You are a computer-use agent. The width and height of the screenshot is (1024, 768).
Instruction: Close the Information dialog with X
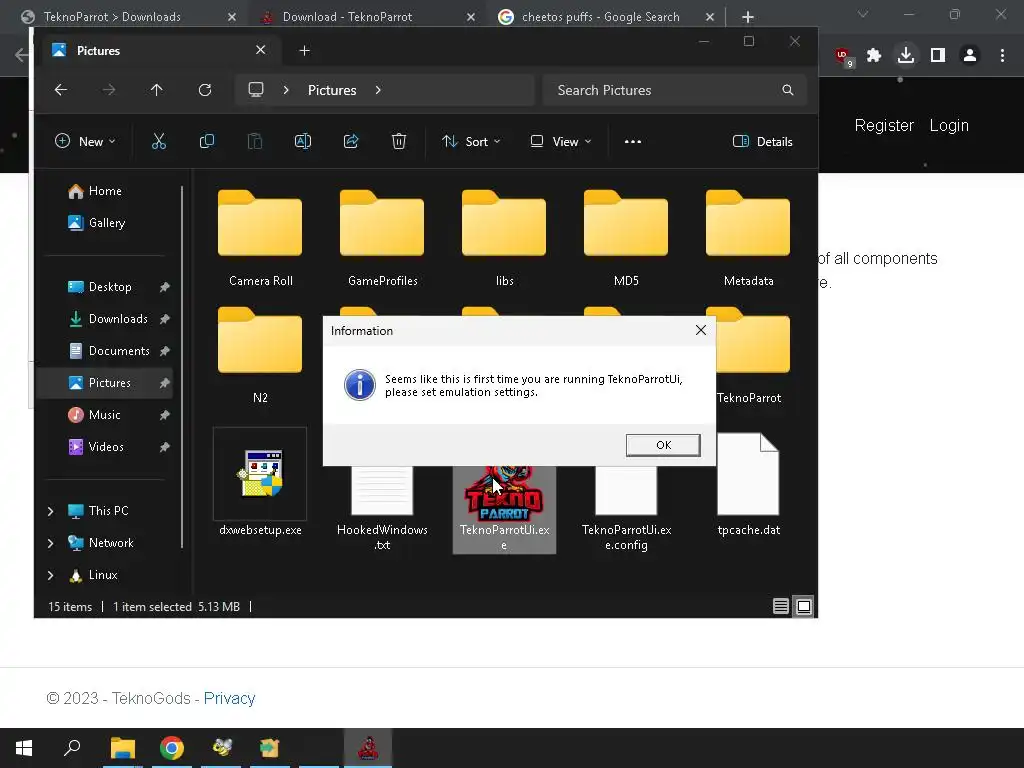701,330
